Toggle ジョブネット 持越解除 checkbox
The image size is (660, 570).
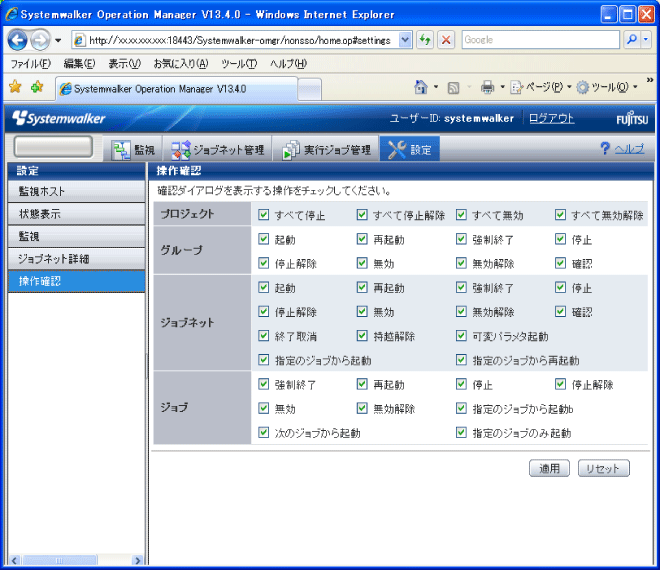[362, 336]
